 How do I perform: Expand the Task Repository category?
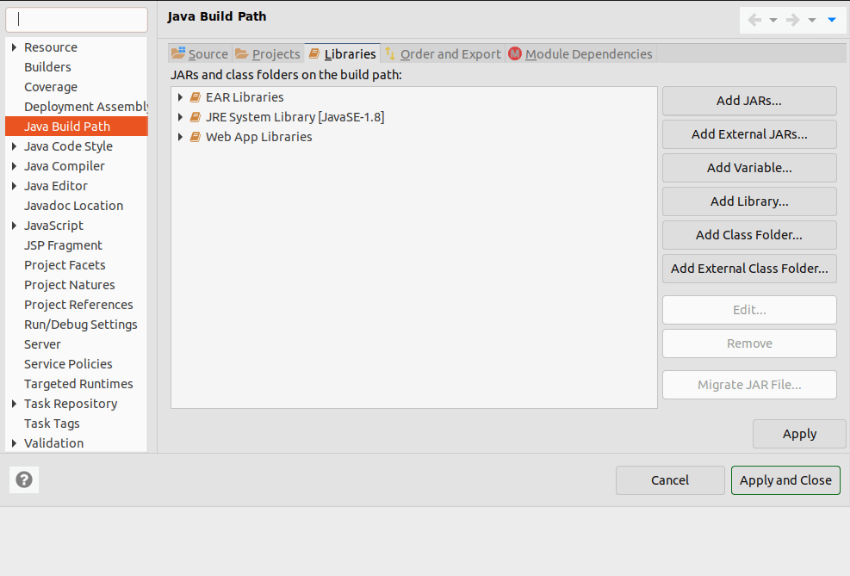pyautogui.click(x=14, y=404)
